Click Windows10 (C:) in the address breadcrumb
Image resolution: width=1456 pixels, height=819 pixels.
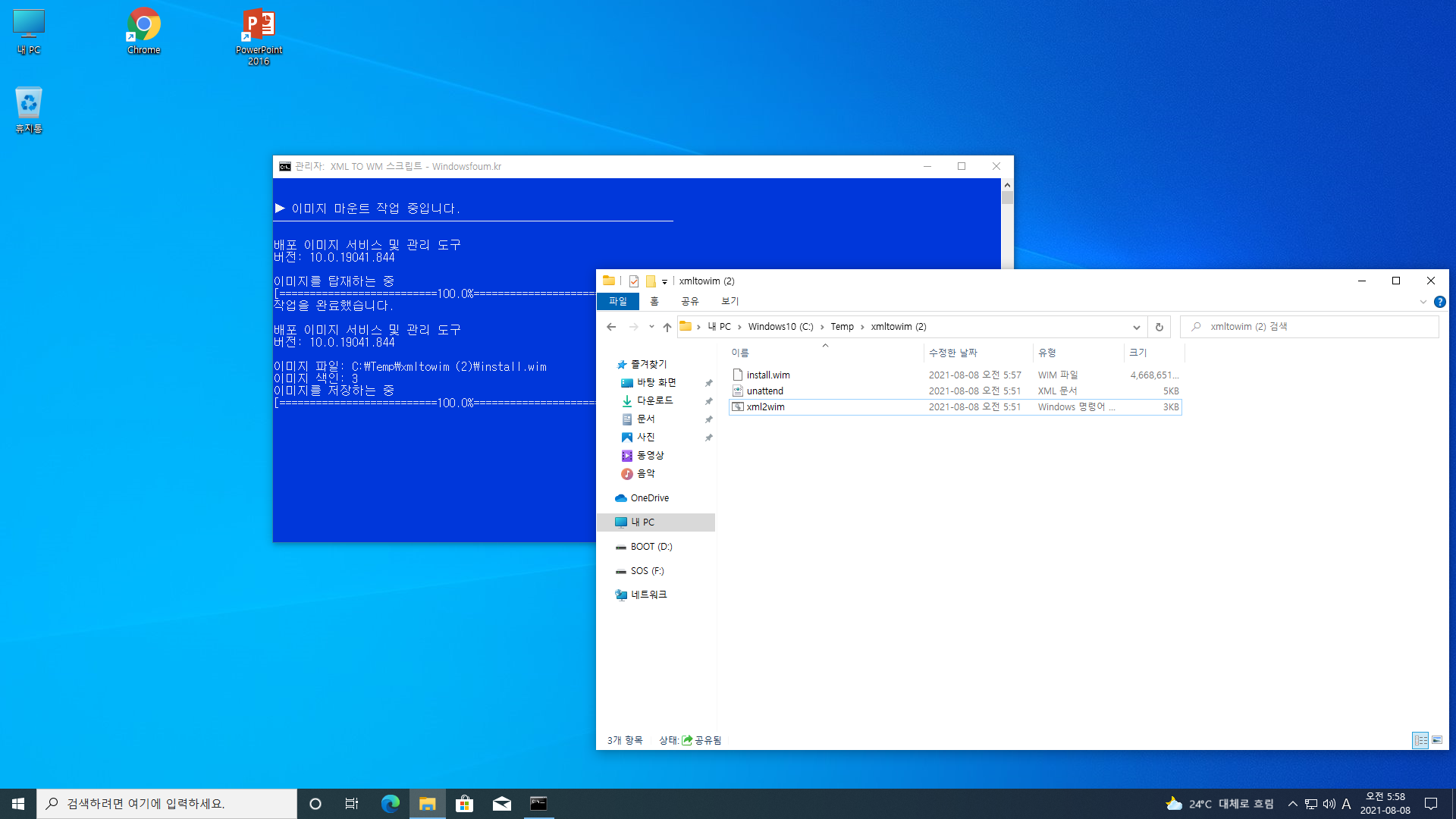coord(780,327)
